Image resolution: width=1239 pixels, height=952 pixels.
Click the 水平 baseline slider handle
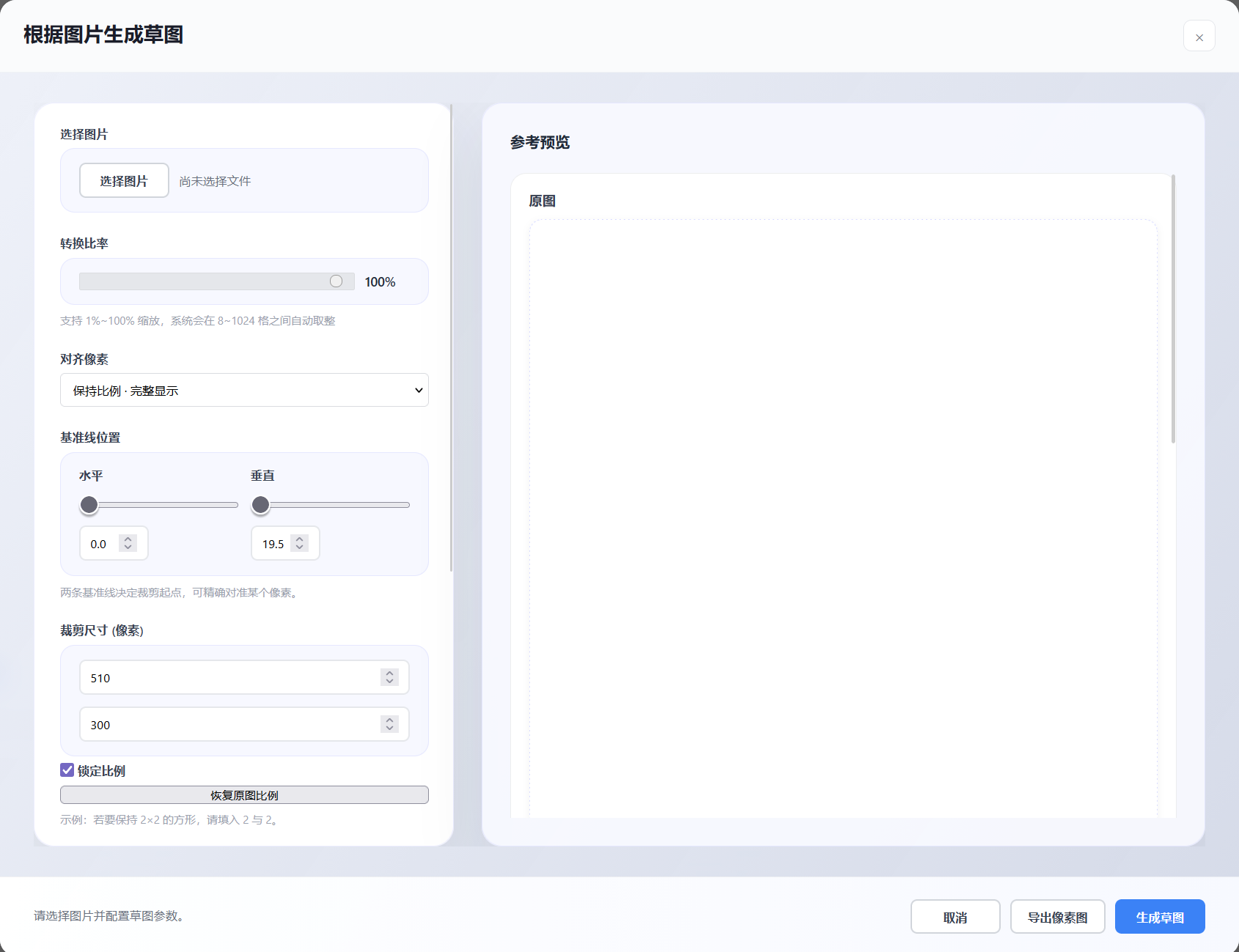[89, 505]
